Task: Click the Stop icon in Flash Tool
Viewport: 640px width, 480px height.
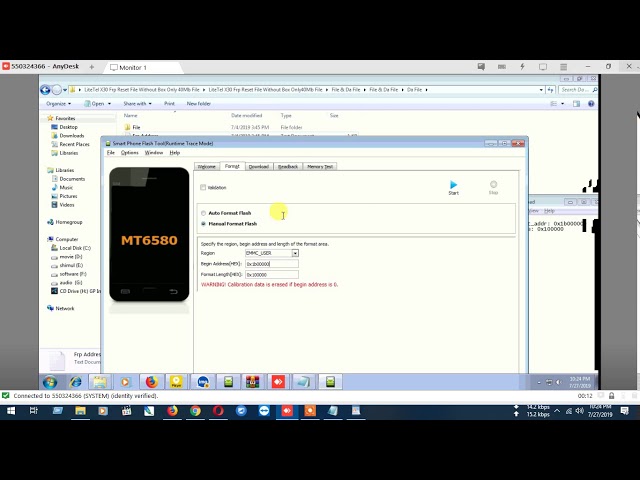Action: (493, 184)
